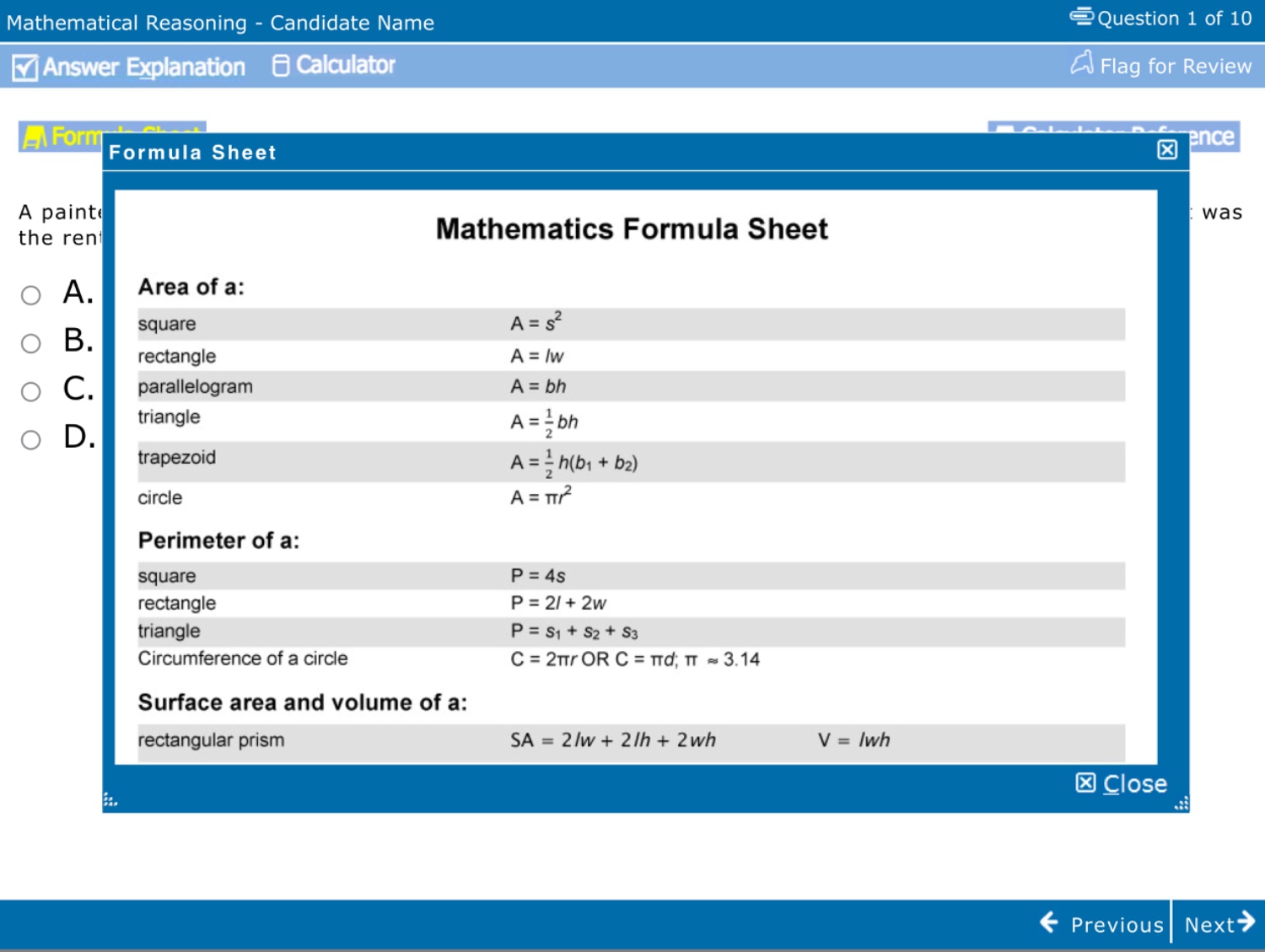This screenshot has width=1265, height=952.
Task: Go to the Previous question
Action: pos(1102,924)
